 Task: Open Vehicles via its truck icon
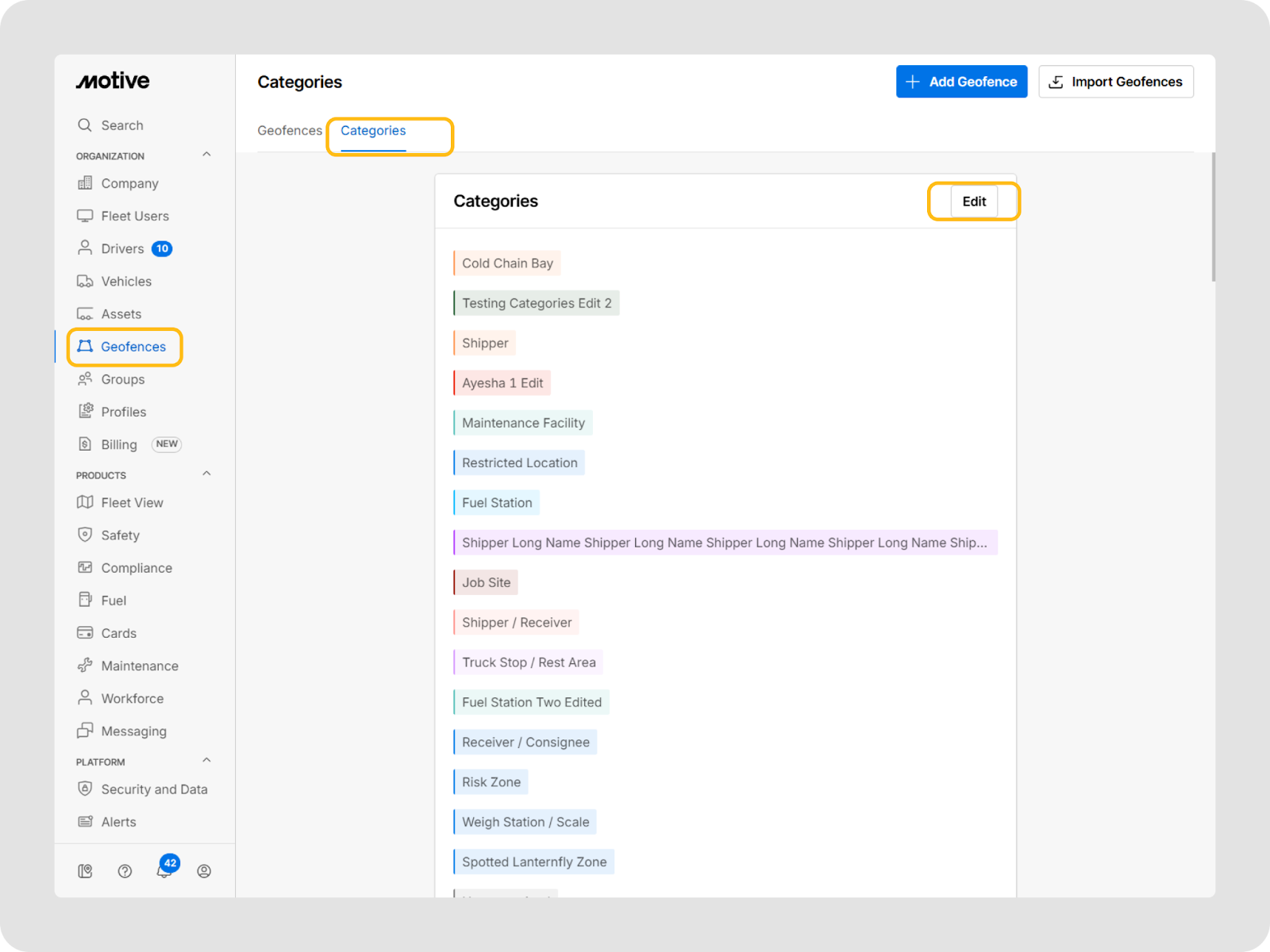click(85, 282)
